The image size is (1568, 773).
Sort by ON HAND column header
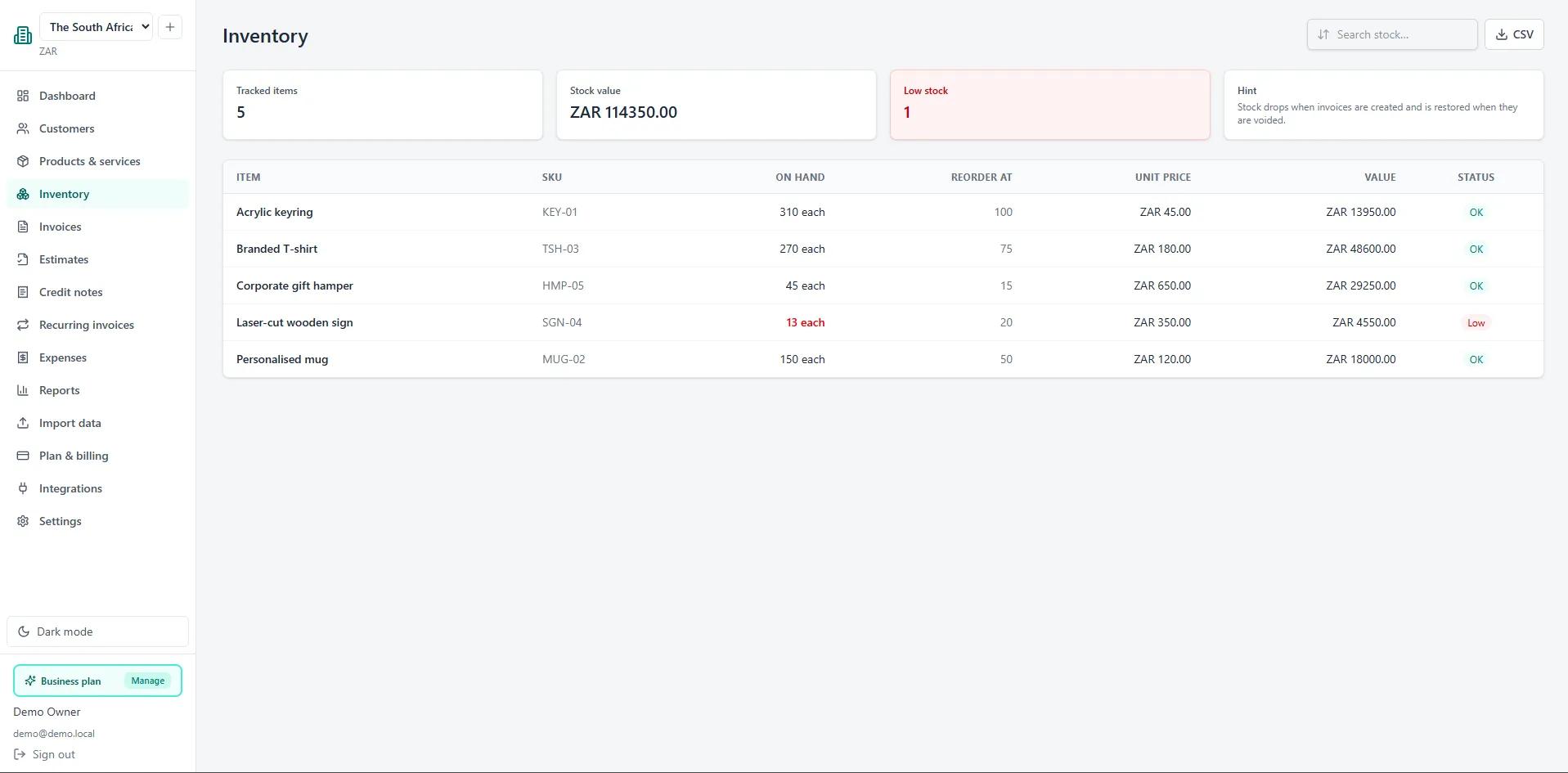pyautogui.click(x=800, y=177)
